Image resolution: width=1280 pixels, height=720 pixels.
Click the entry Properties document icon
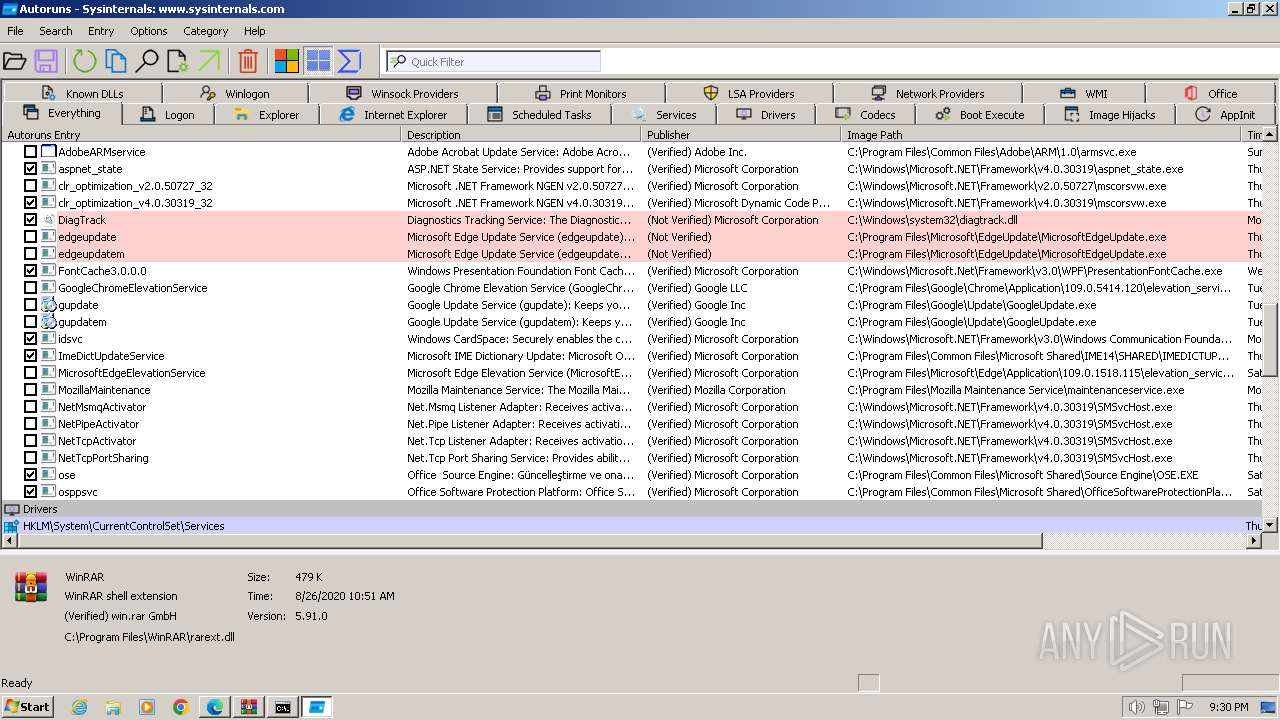coord(178,62)
